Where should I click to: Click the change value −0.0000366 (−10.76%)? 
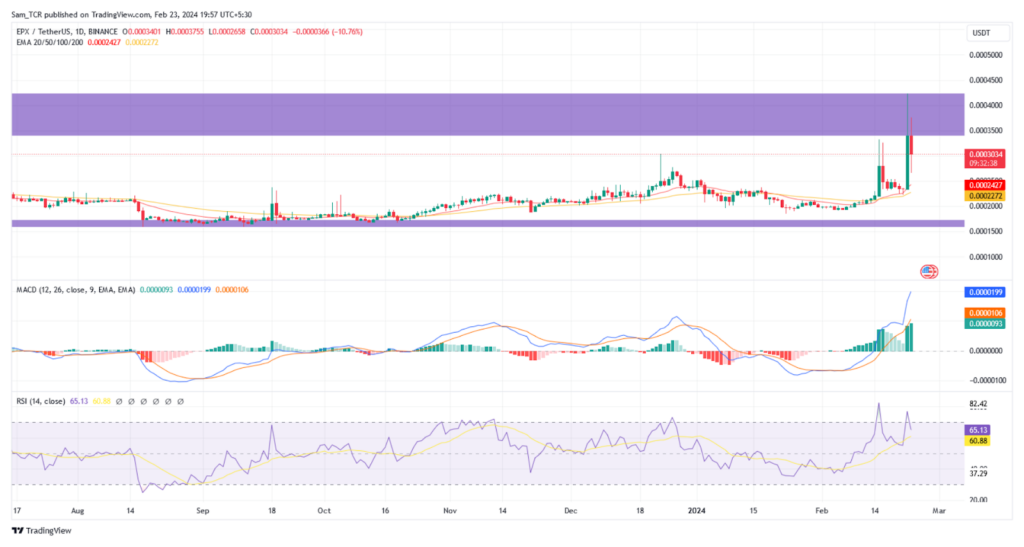[327, 31]
